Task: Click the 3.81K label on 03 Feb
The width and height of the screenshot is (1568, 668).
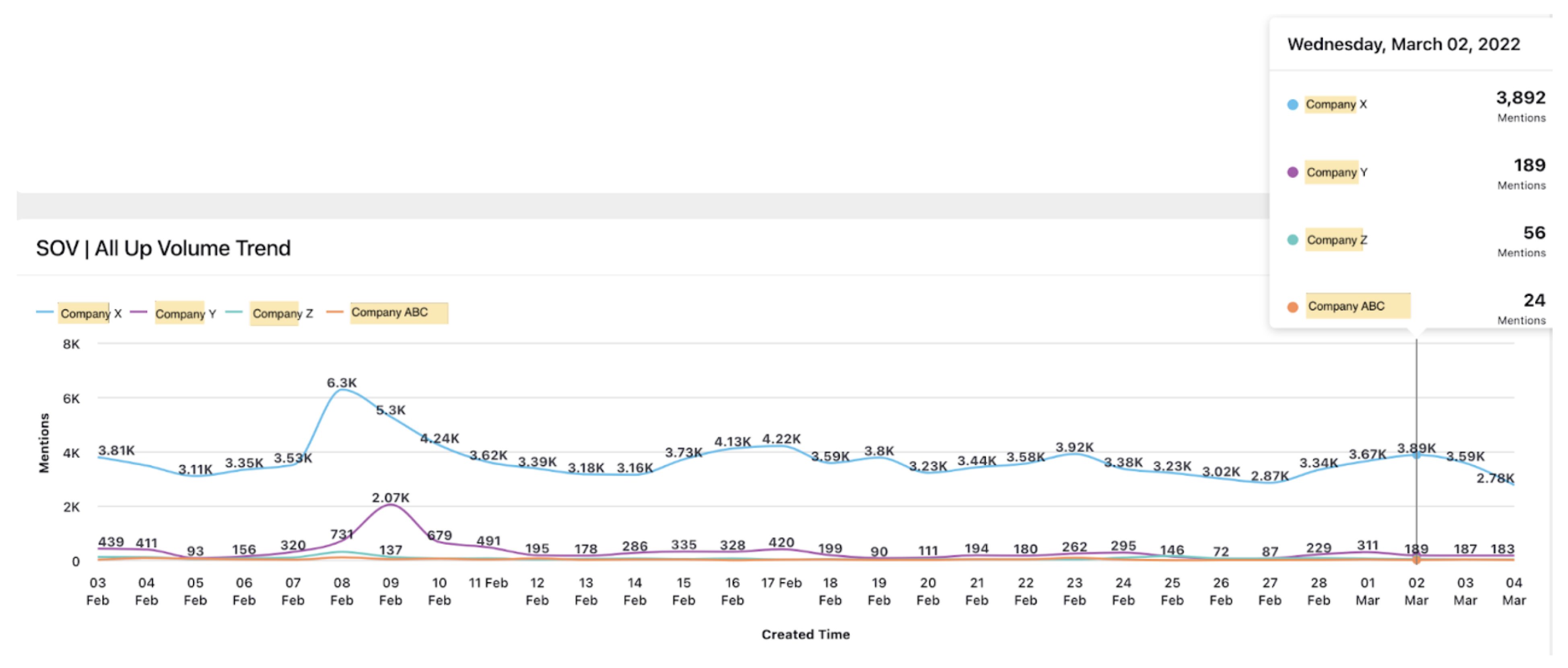Action: tap(116, 451)
